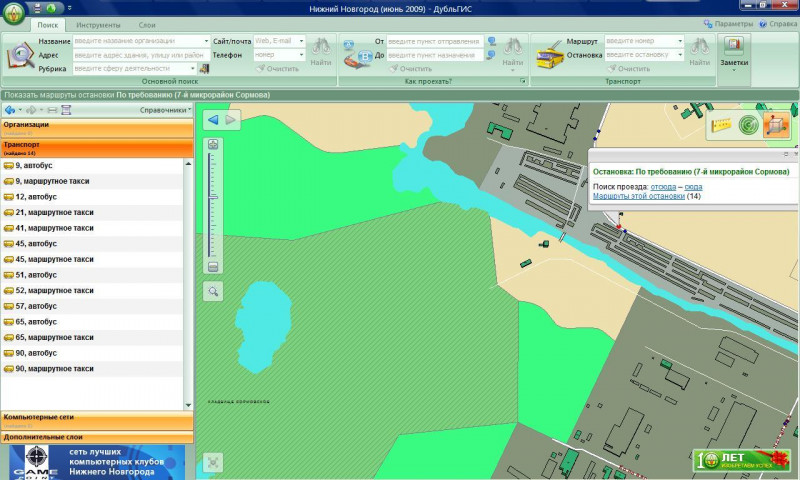The height and width of the screenshot is (480, 800).
Task: Open the 2GIS round application menu button
Action: click(x=14, y=14)
